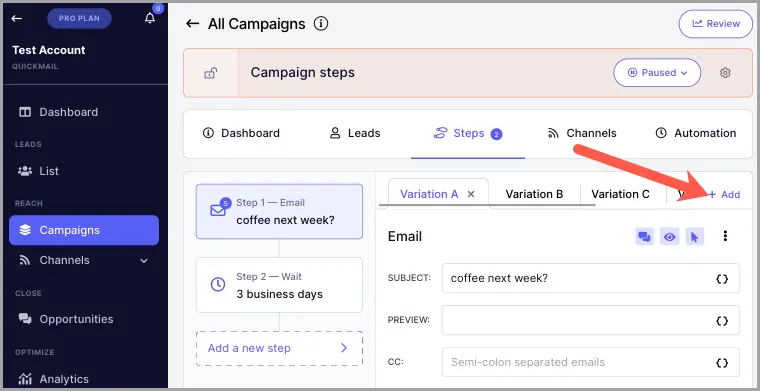Screen dimensions: 760x391
Task: Click the campaign settings gear icon
Action: (725, 73)
